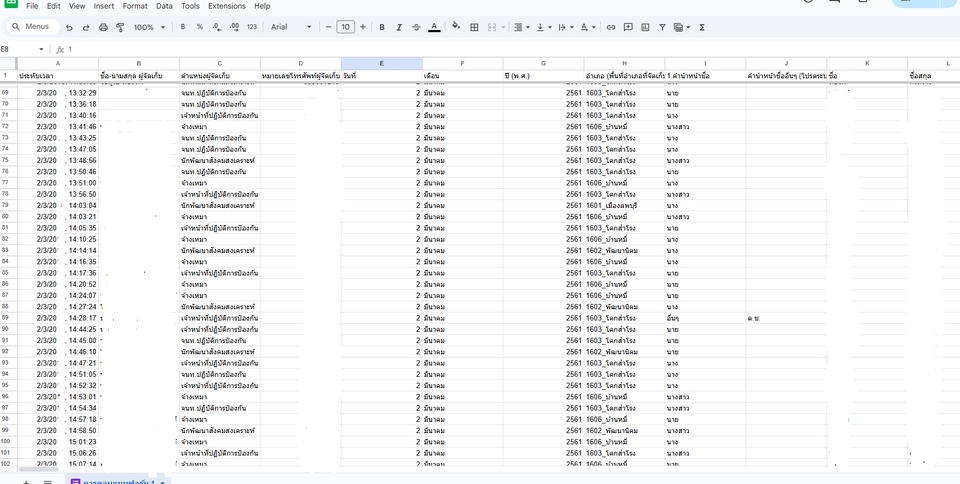The height and width of the screenshot is (484, 960).
Task: Expand the Name box dropdown arrow
Action: [x=41, y=49]
